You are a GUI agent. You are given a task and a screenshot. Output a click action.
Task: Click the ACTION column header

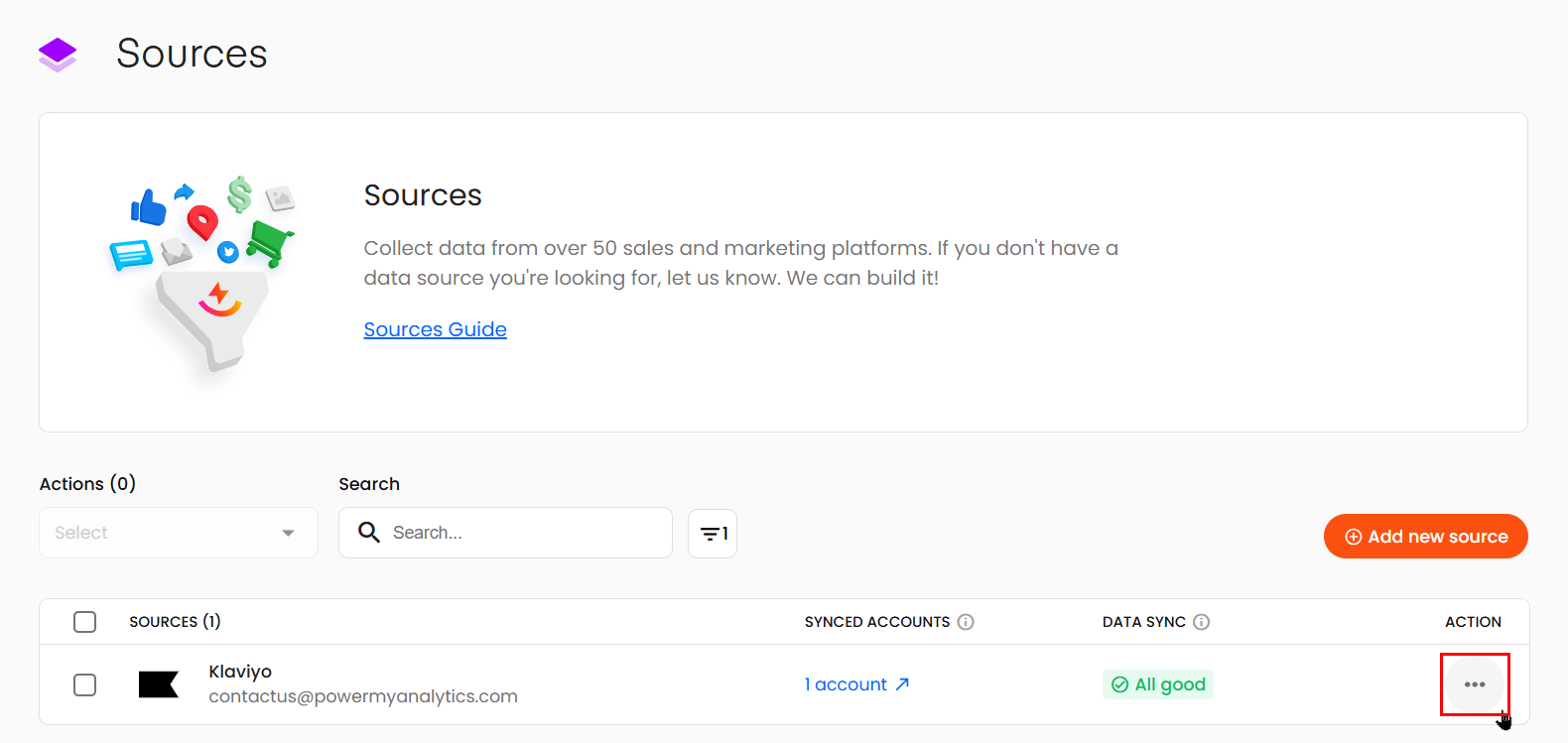coord(1473,622)
